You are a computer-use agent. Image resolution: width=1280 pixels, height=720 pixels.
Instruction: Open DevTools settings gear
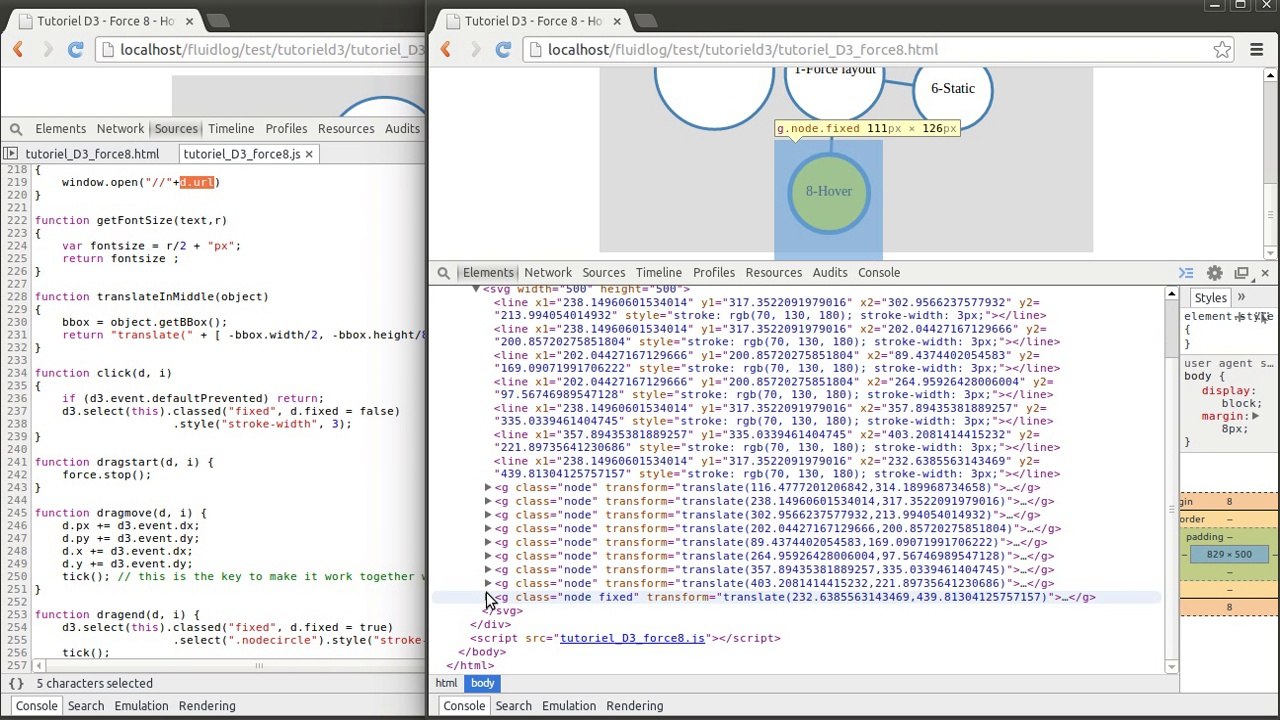[x=1214, y=273]
